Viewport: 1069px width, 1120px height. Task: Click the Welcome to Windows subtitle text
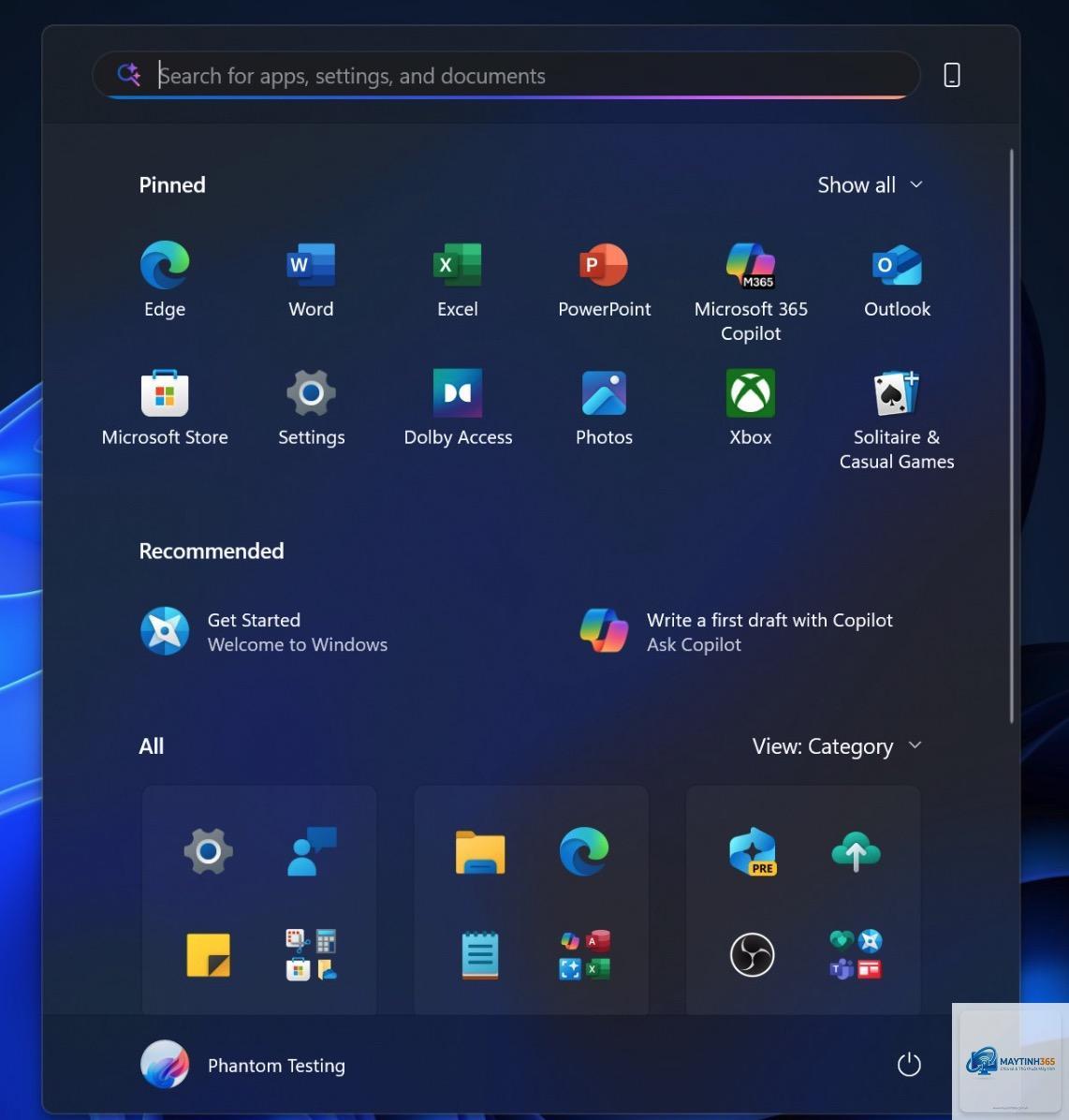click(x=298, y=644)
